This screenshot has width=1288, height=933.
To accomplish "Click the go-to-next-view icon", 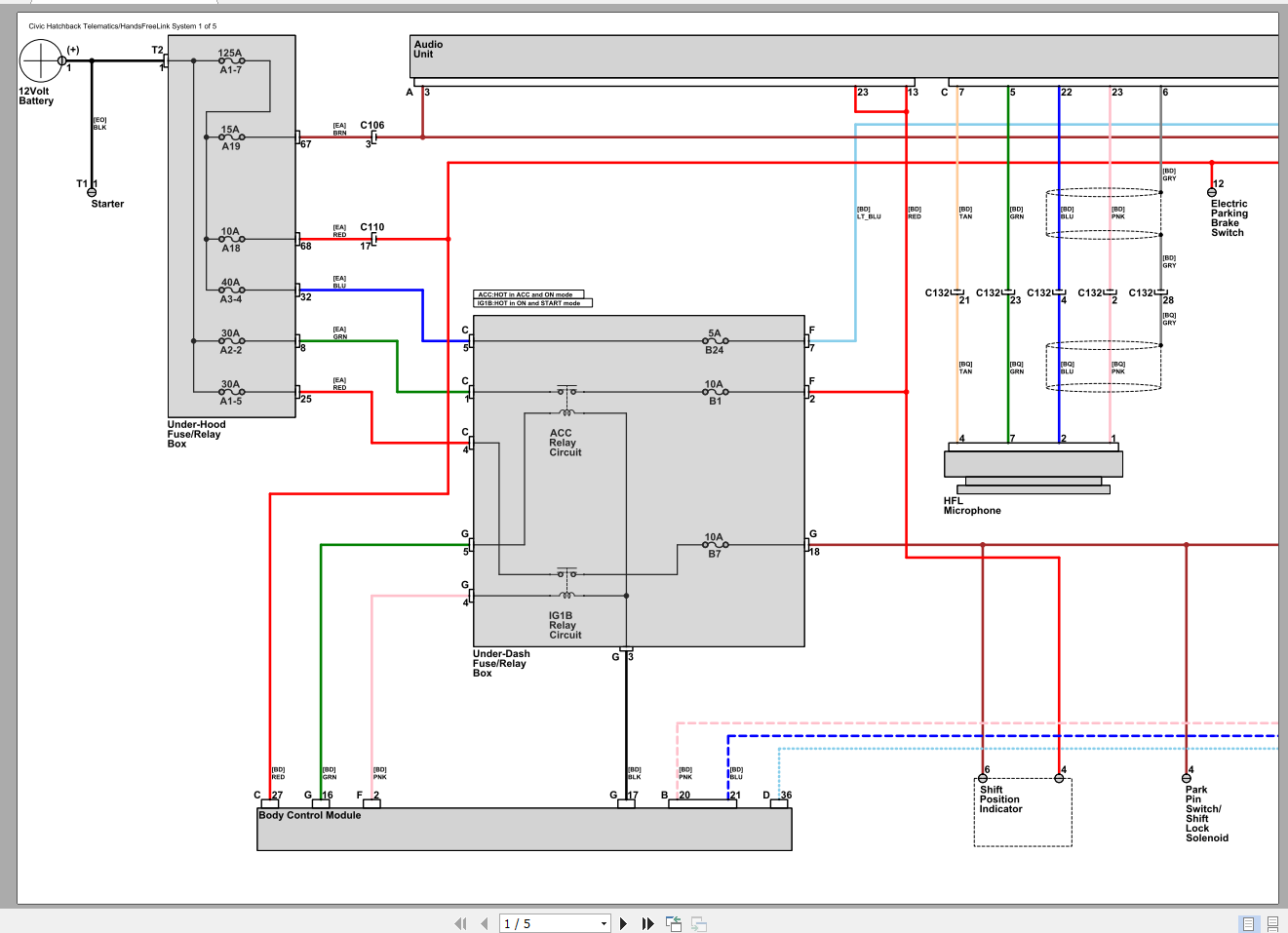I will pyautogui.click(x=699, y=923).
